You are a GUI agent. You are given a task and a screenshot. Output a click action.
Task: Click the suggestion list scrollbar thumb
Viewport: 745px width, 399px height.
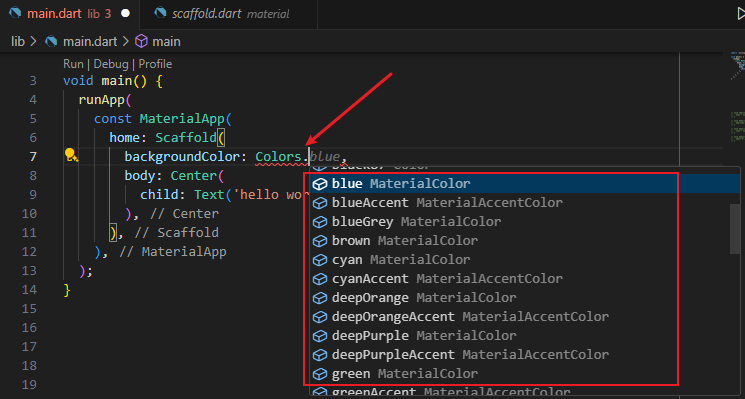pyautogui.click(x=735, y=229)
